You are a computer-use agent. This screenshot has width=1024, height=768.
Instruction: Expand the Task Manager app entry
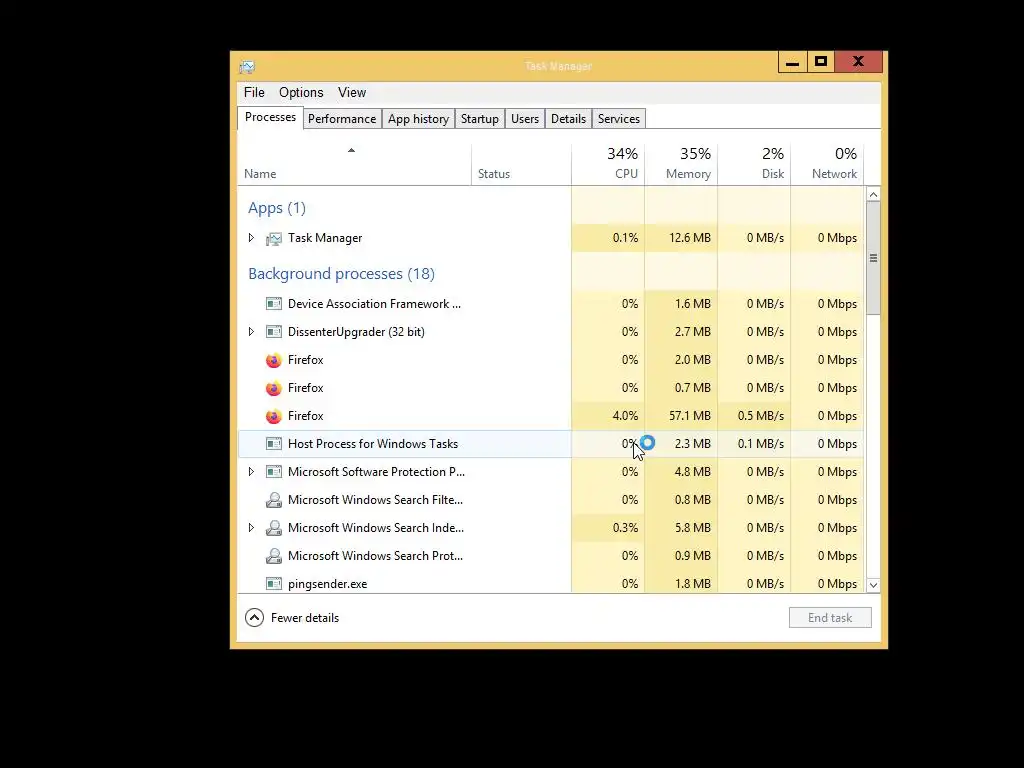pos(251,238)
